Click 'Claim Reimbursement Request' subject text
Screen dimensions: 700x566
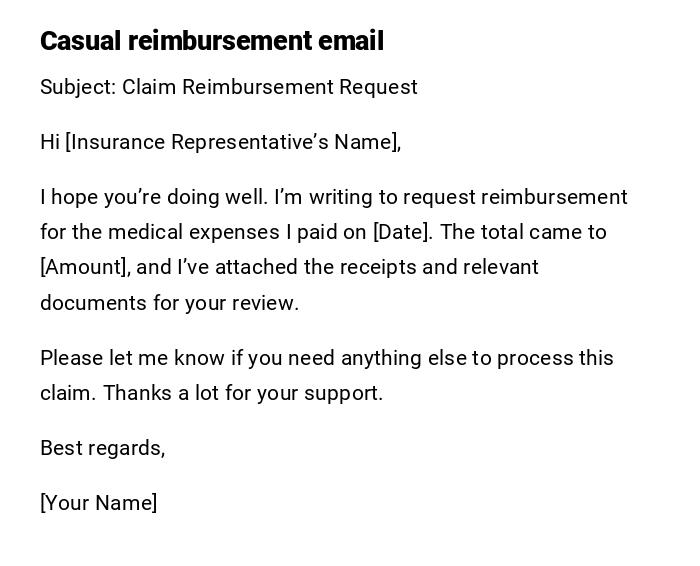[270, 87]
